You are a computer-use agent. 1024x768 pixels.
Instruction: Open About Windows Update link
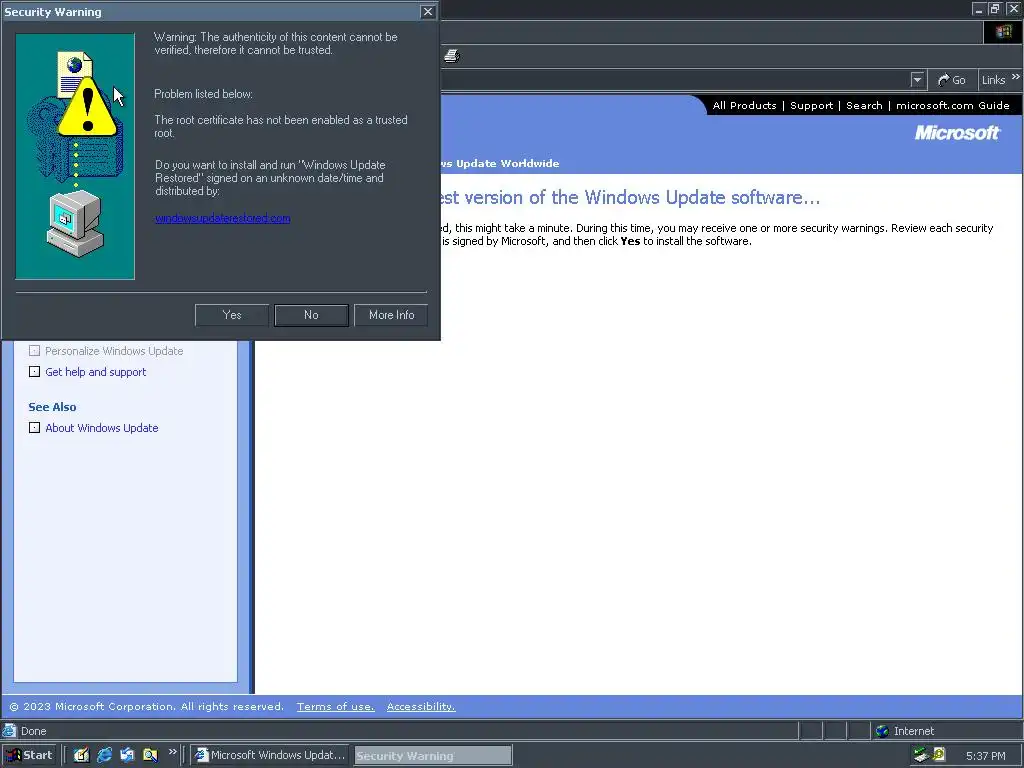[x=102, y=428]
